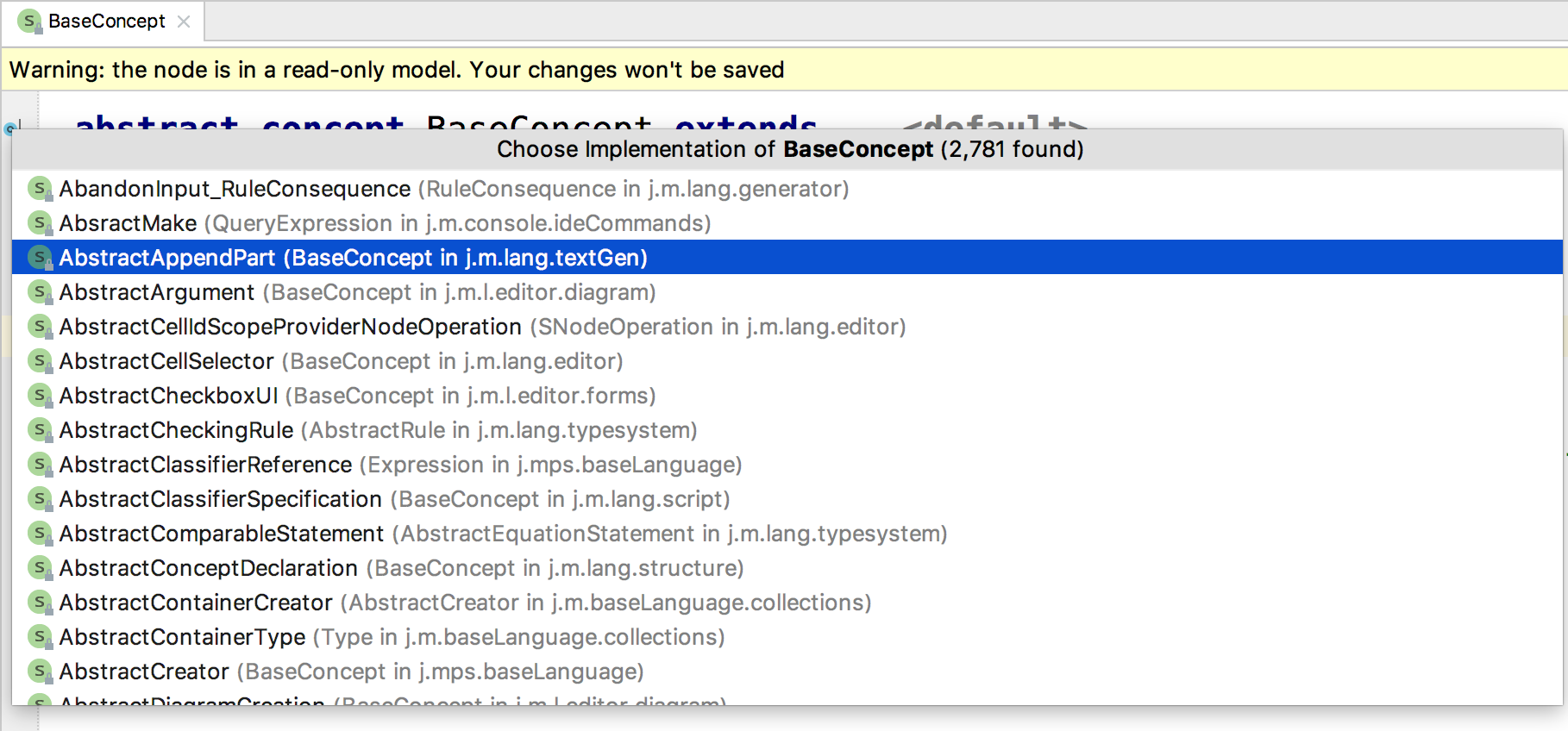Click the icon beside AbstractAppendPart entry
Image resolution: width=1568 pixels, height=731 pixels.
tap(40, 258)
